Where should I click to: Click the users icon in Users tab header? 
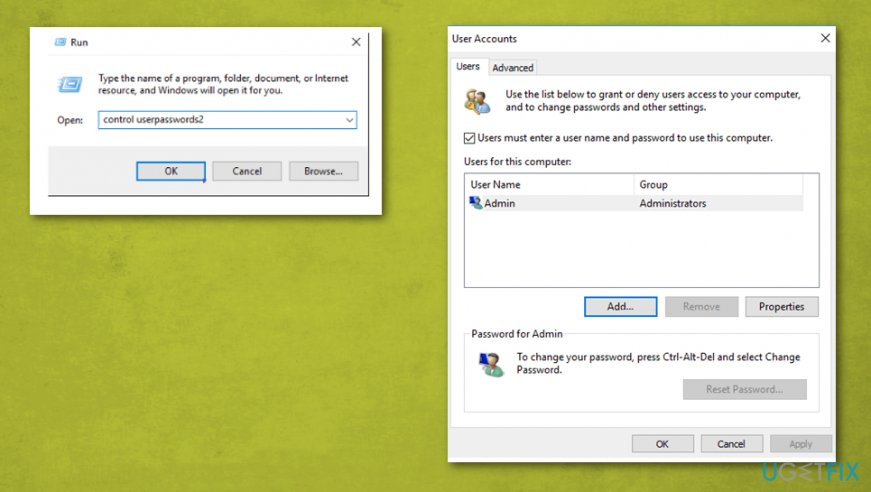coord(478,101)
